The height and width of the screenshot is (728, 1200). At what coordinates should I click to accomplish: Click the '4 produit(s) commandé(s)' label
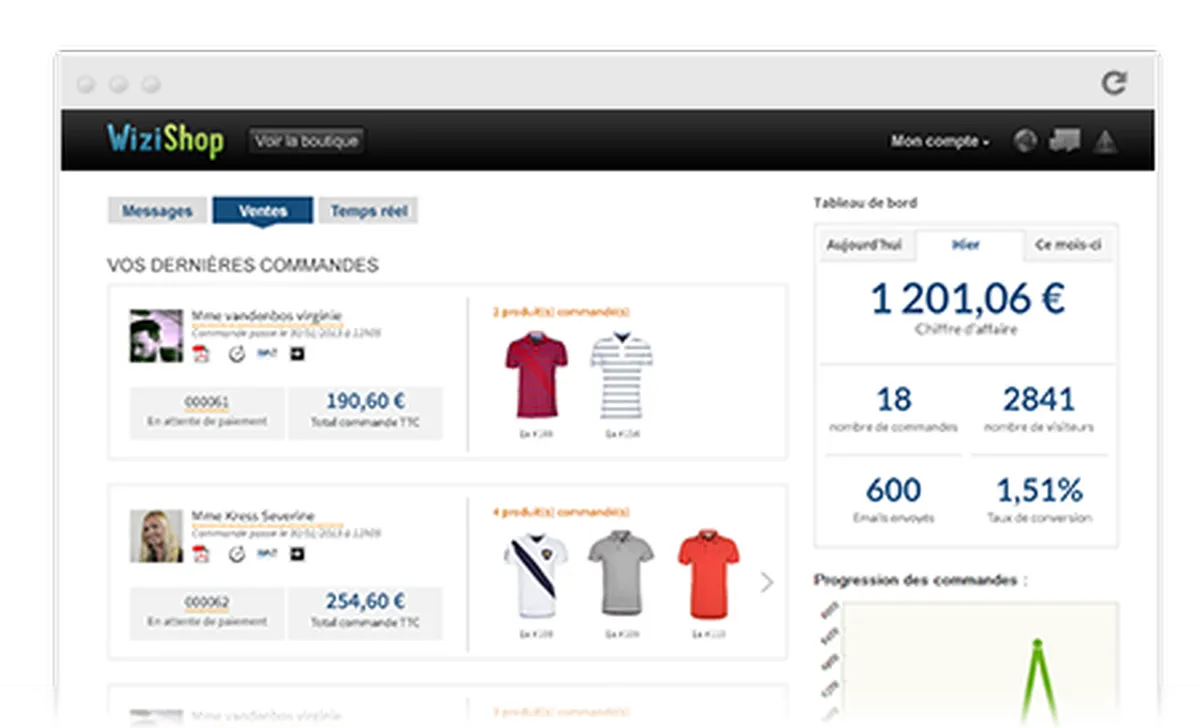pos(561,512)
